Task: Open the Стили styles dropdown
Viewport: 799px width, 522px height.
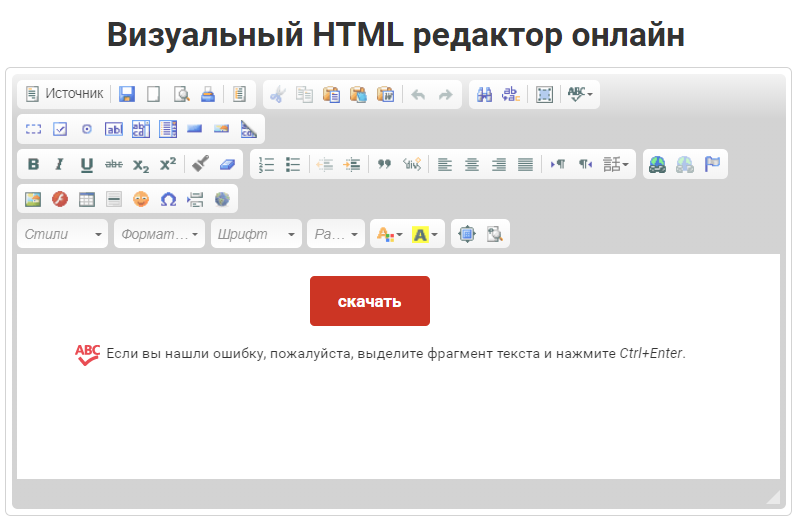Action: 63,234
